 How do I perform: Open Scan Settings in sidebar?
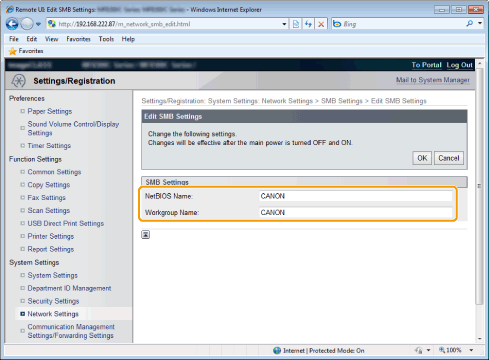point(49,211)
